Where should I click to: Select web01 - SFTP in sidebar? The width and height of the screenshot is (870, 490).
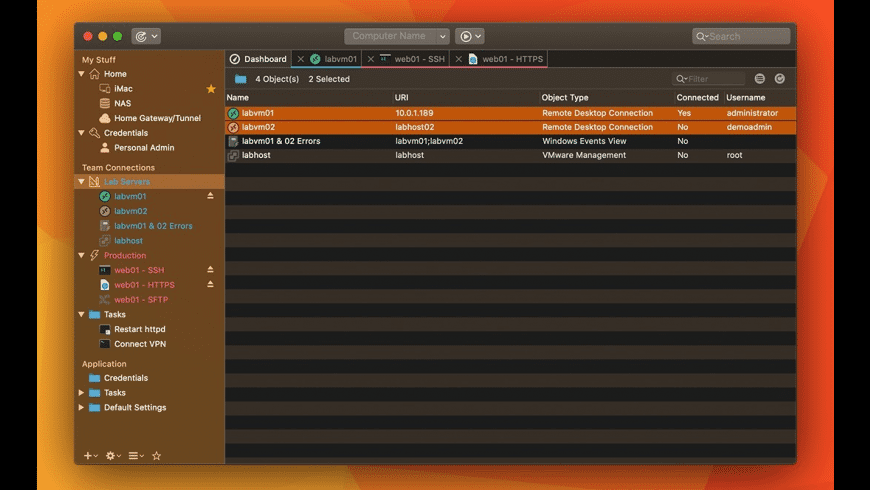coord(141,300)
